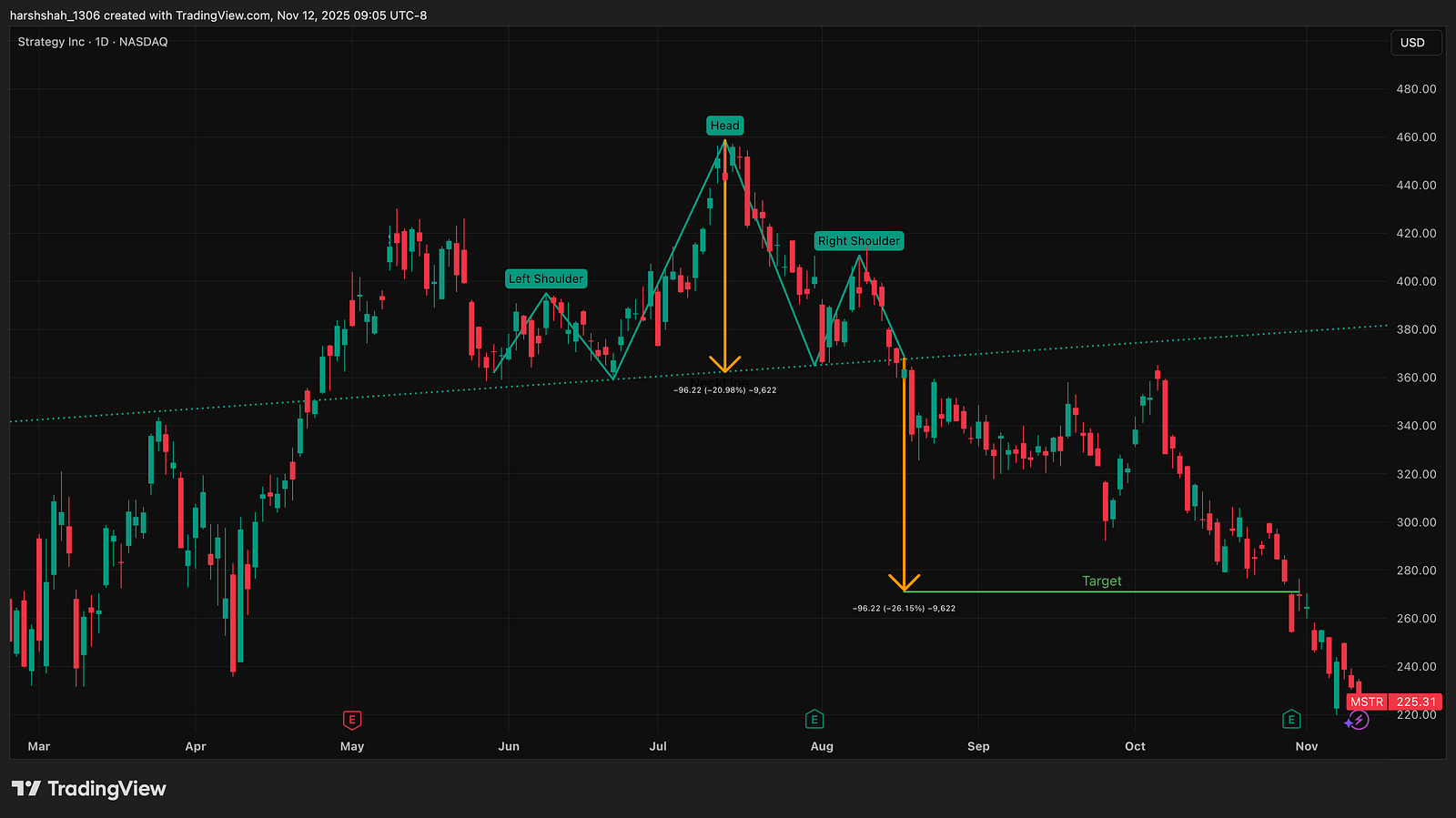
Task: Click the −26.15% measurement text near Target
Action: [x=905, y=609]
